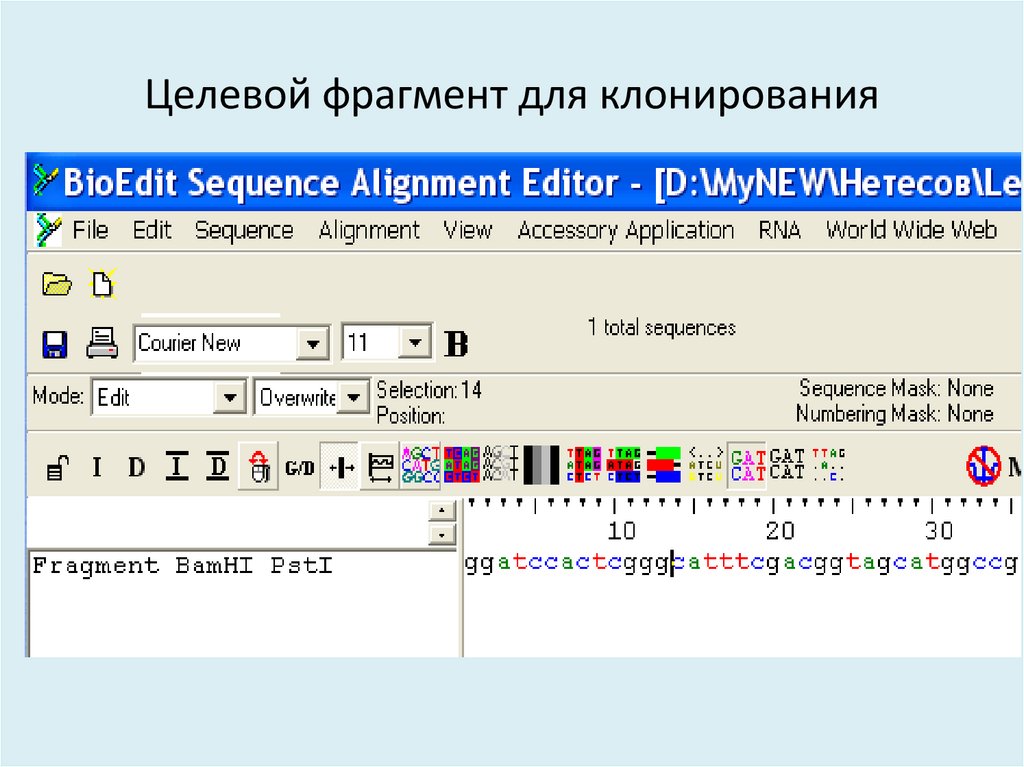Open the Accessory Application menu
Screen dimensions: 1024x767
626,230
